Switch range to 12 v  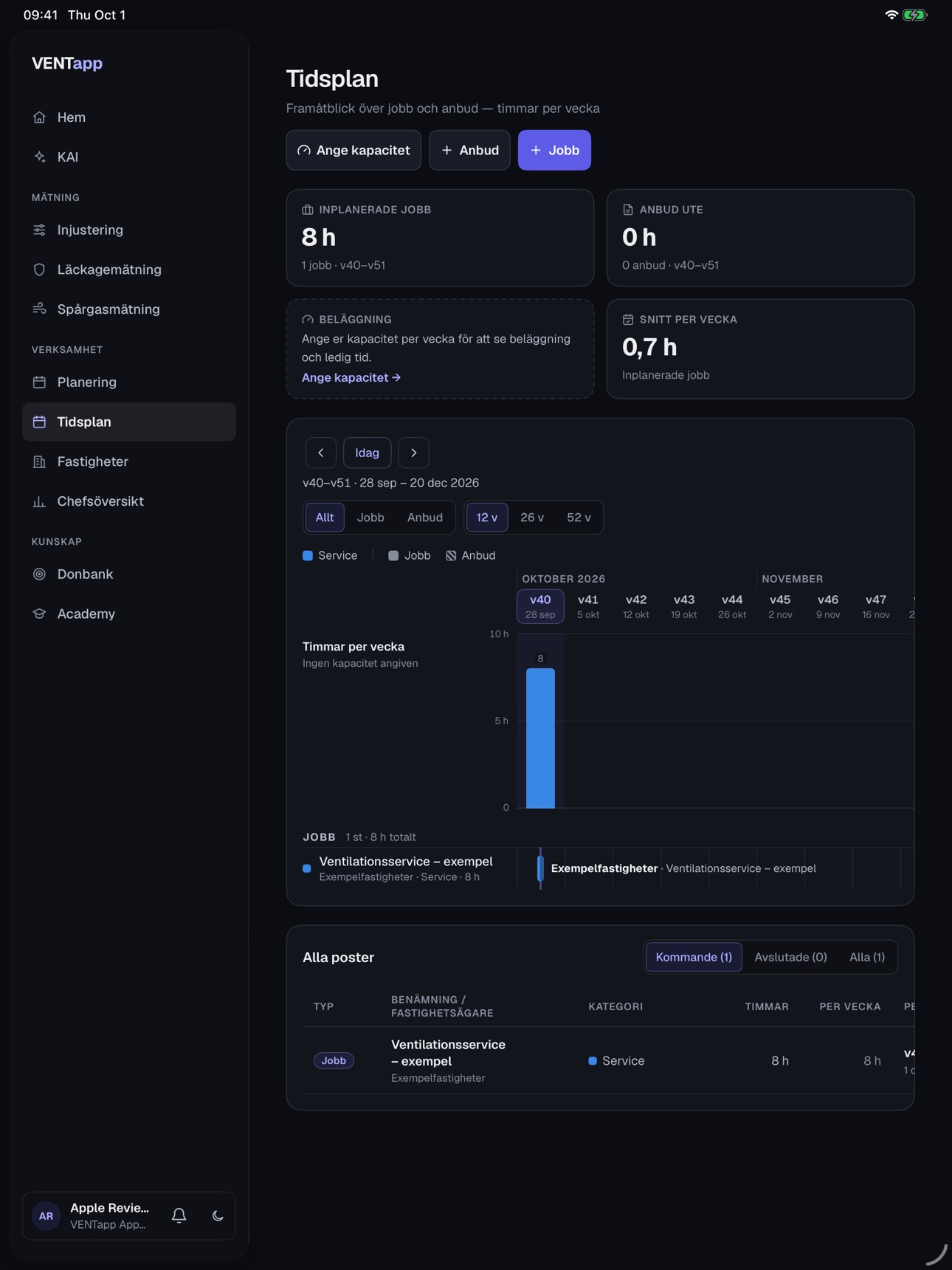(x=487, y=518)
